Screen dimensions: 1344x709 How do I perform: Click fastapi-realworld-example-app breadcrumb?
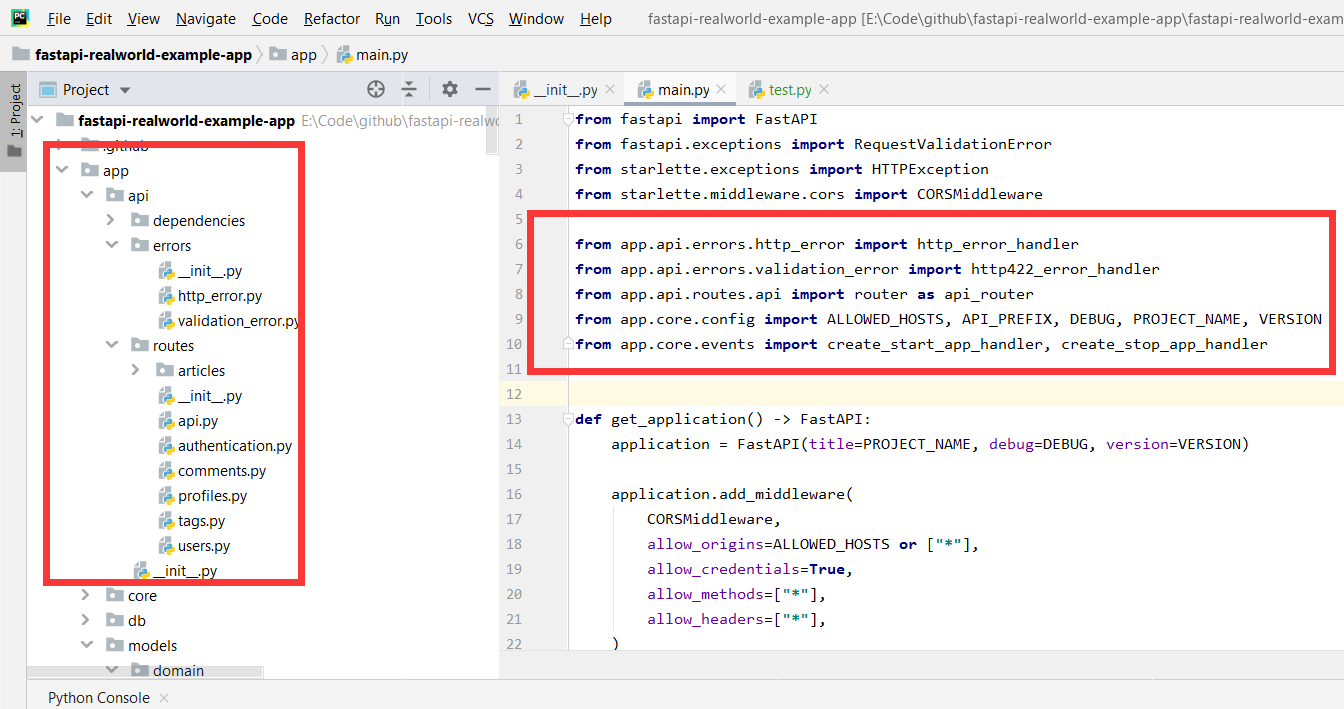(x=132, y=55)
